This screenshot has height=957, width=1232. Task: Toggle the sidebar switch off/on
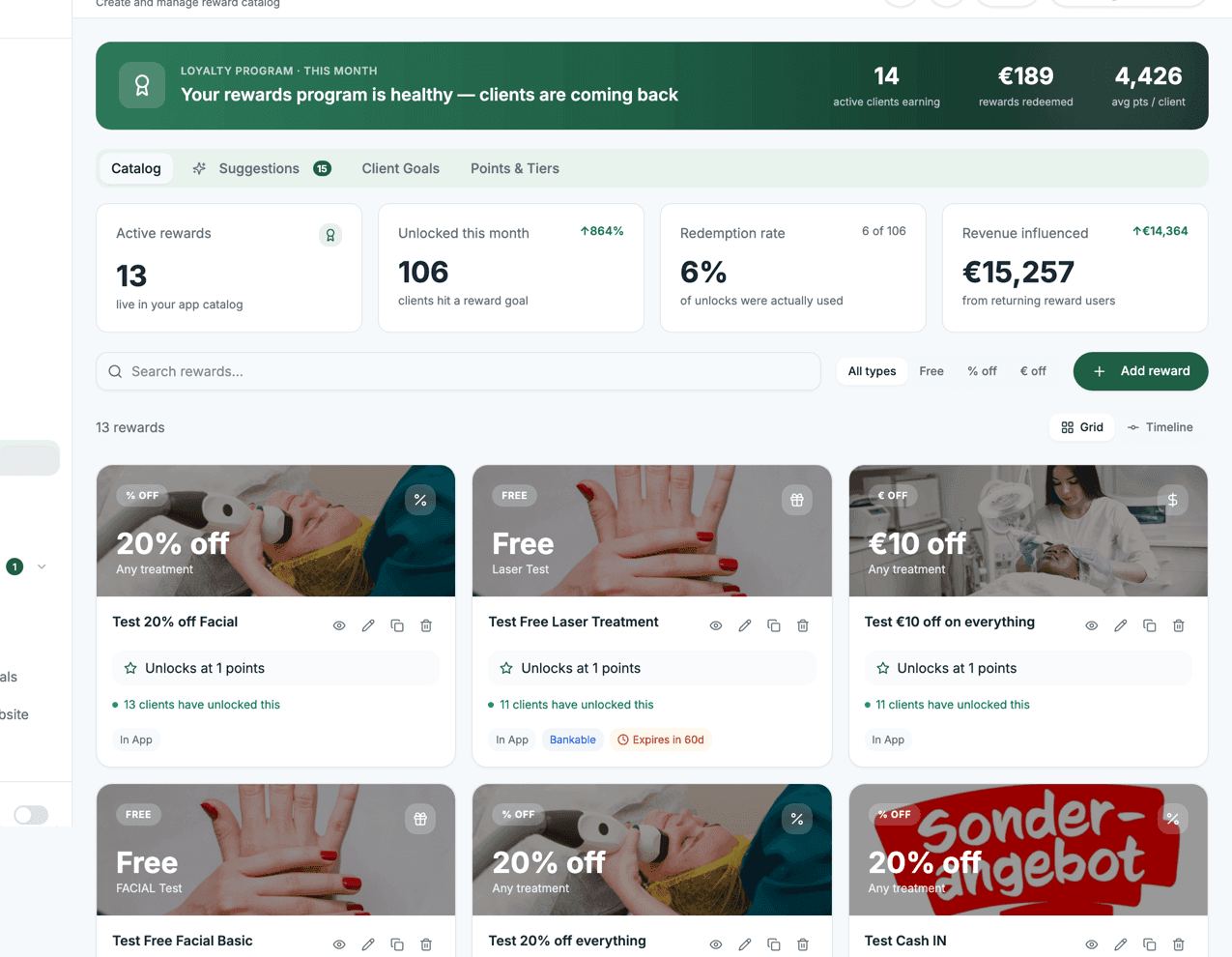pyautogui.click(x=31, y=815)
